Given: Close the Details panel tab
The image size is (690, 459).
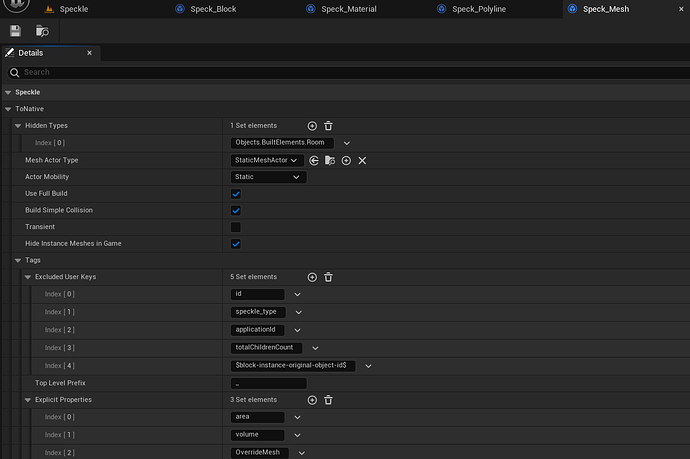Looking at the screenshot, I should coord(89,53).
